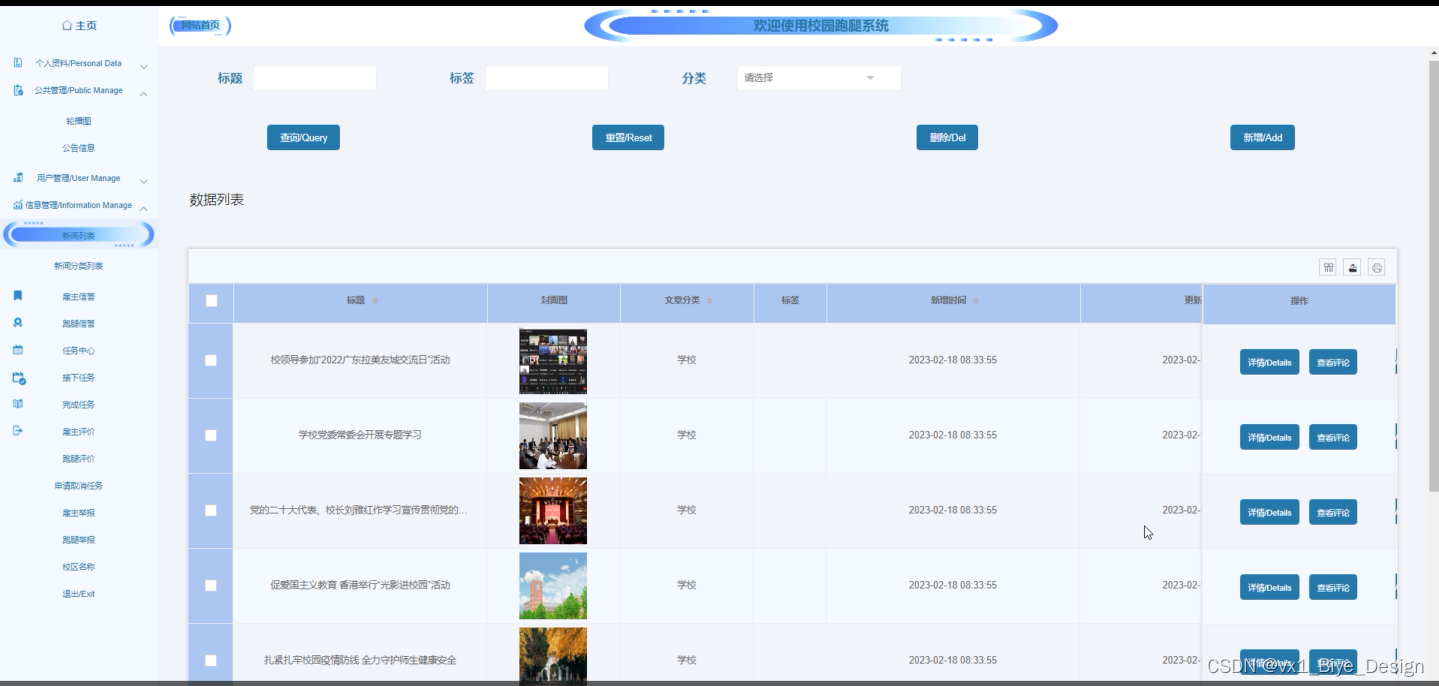
Task: Click the 新增/Add button
Action: [1262, 138]
